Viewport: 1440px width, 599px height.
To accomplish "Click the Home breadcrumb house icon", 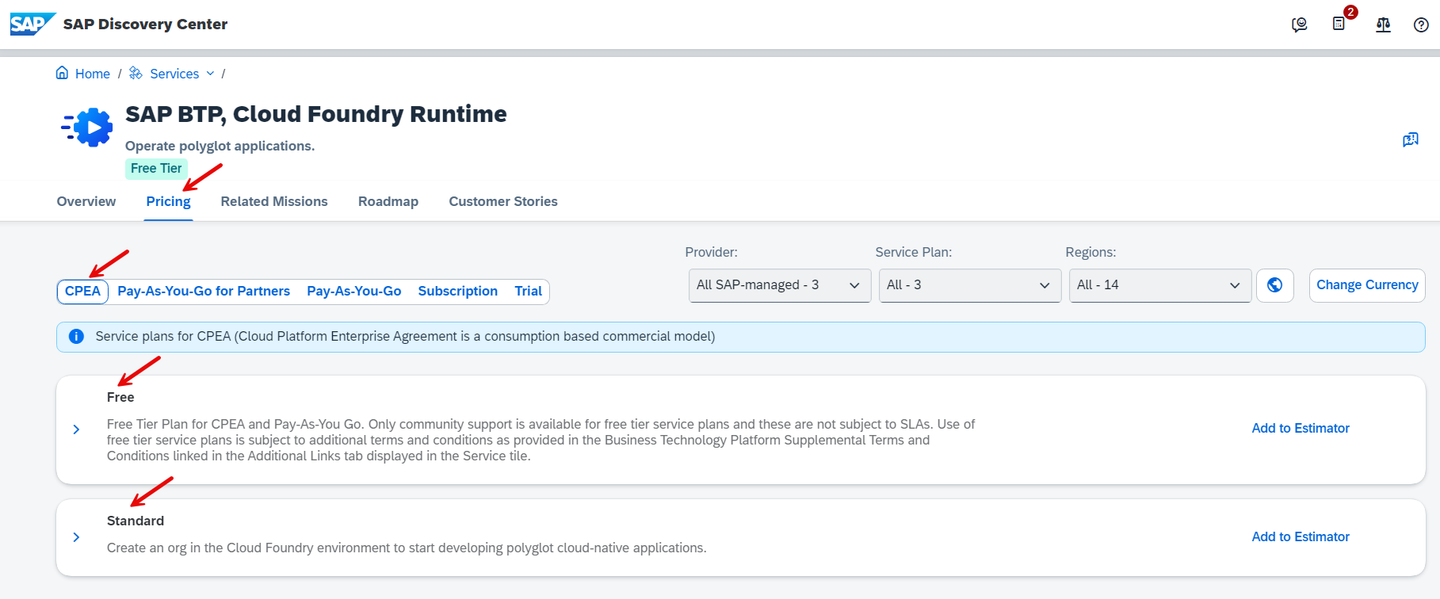I will [63, 73].
